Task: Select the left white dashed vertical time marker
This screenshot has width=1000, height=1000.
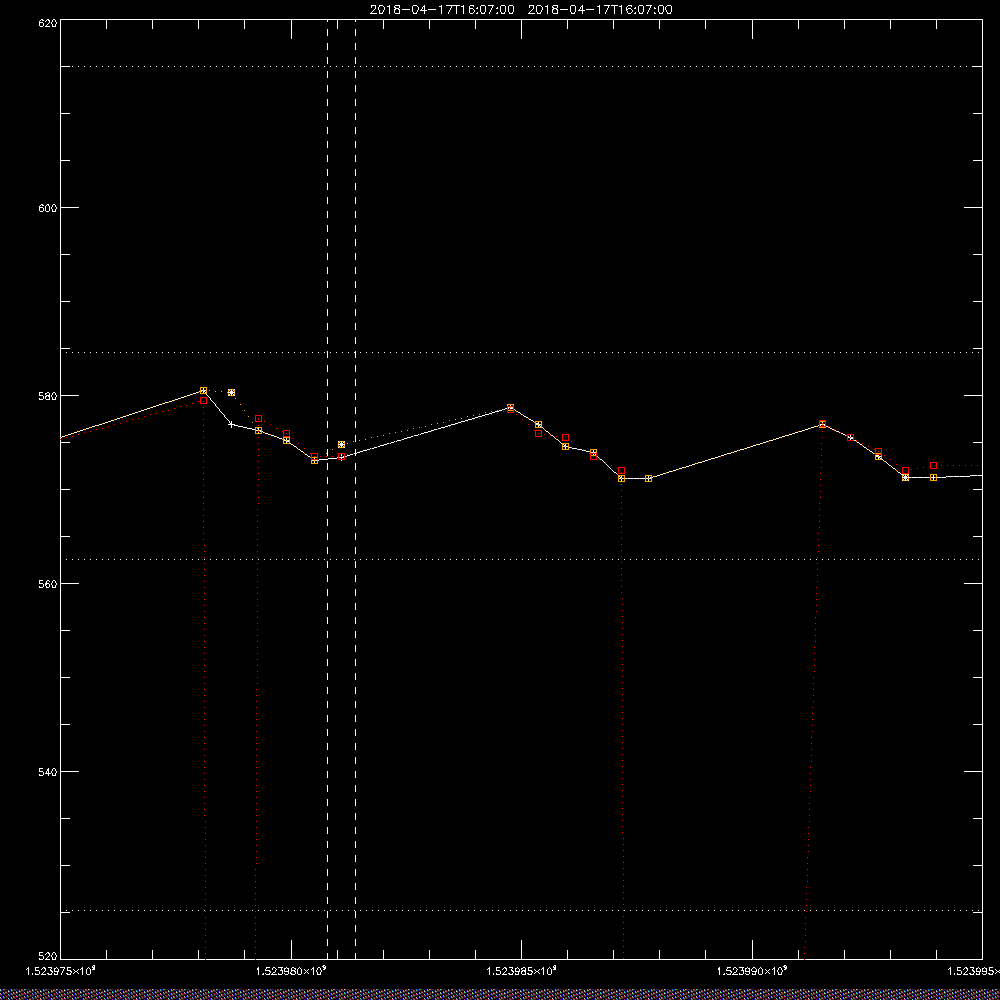Action: tap(328, 489)
